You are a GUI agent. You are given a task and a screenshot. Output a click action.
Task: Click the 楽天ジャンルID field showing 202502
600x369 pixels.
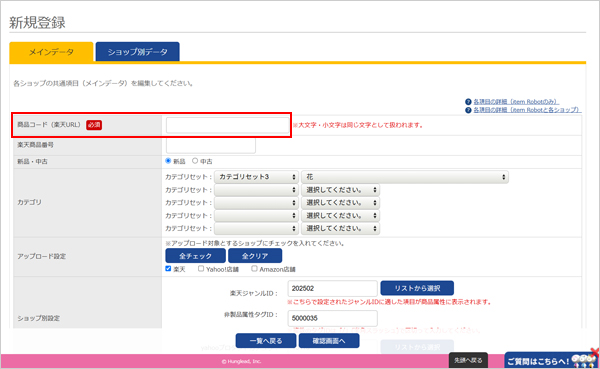[333, 288]
